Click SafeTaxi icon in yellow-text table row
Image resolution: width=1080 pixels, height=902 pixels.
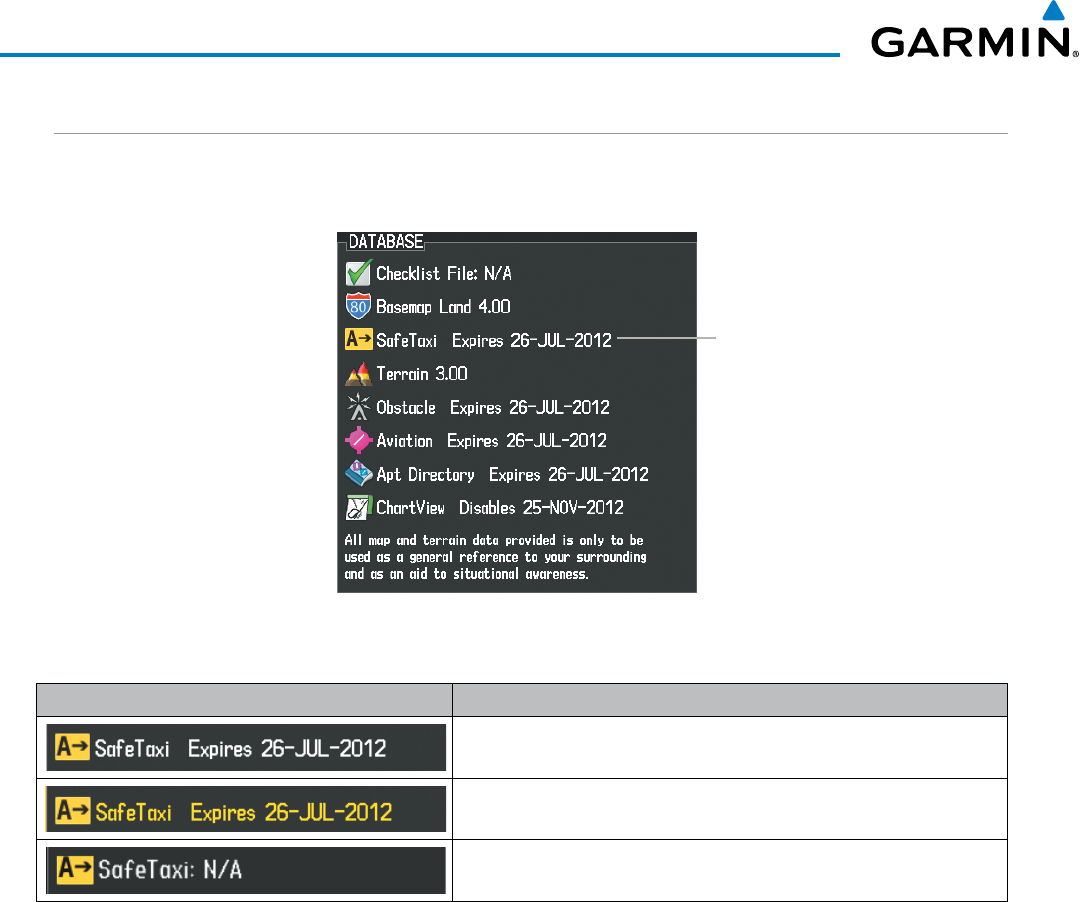pos(73,811)
